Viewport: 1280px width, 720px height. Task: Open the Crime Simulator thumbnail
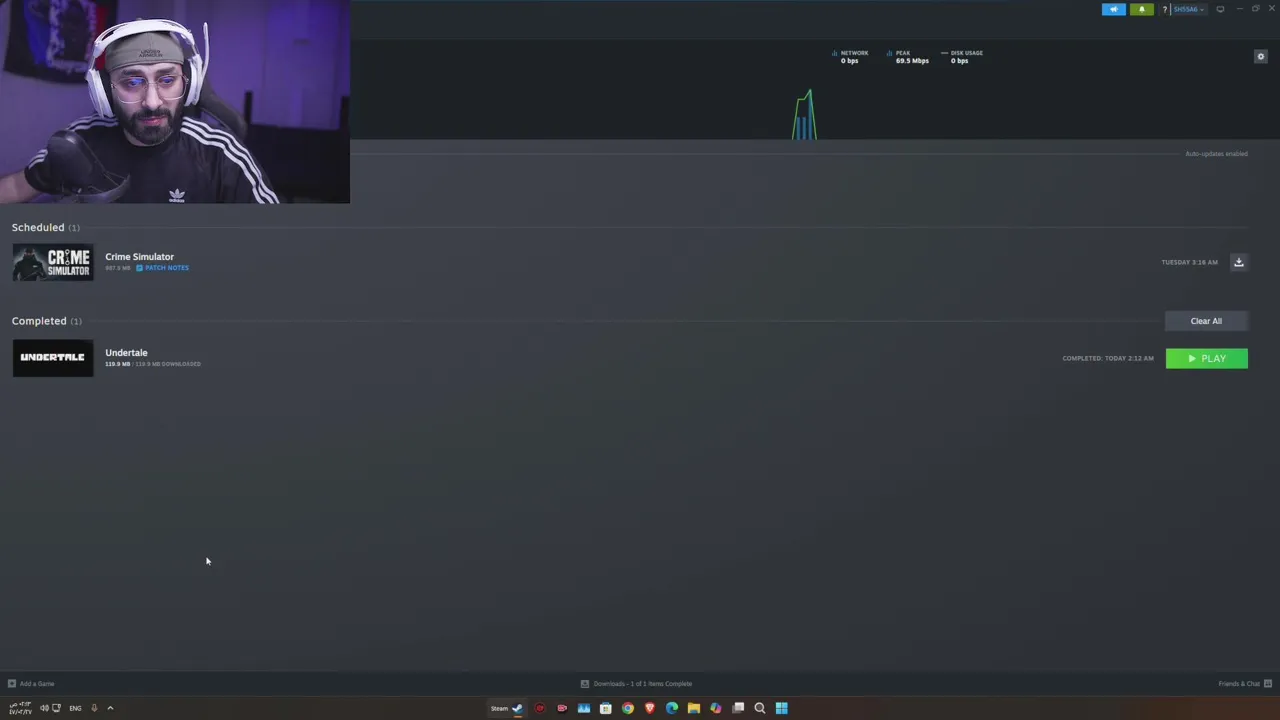(53, 262)
